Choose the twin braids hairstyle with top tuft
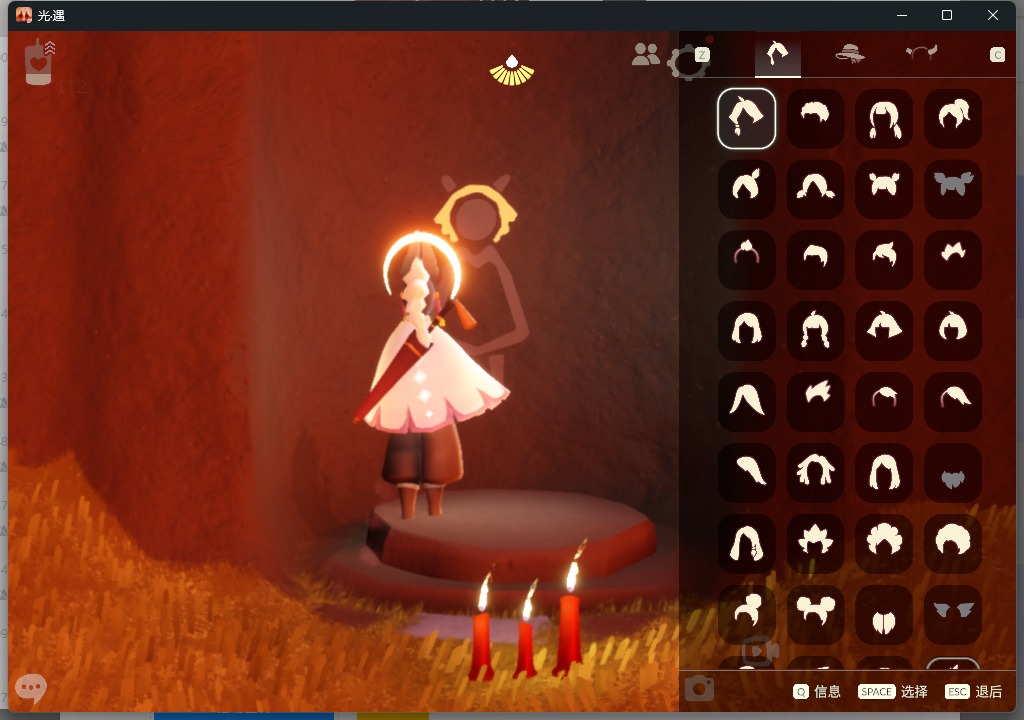The image size is (1024, 720). pyautogui.click(x=815, y=331)
